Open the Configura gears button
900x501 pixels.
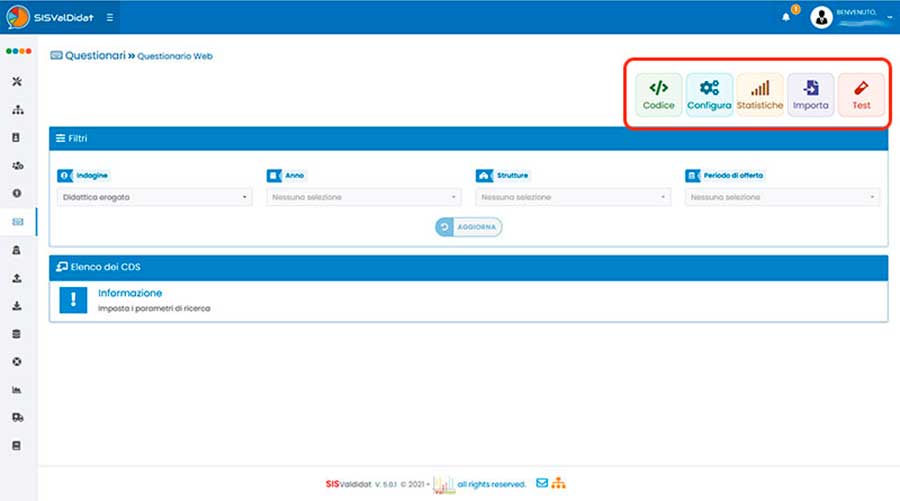click(709, 95)
